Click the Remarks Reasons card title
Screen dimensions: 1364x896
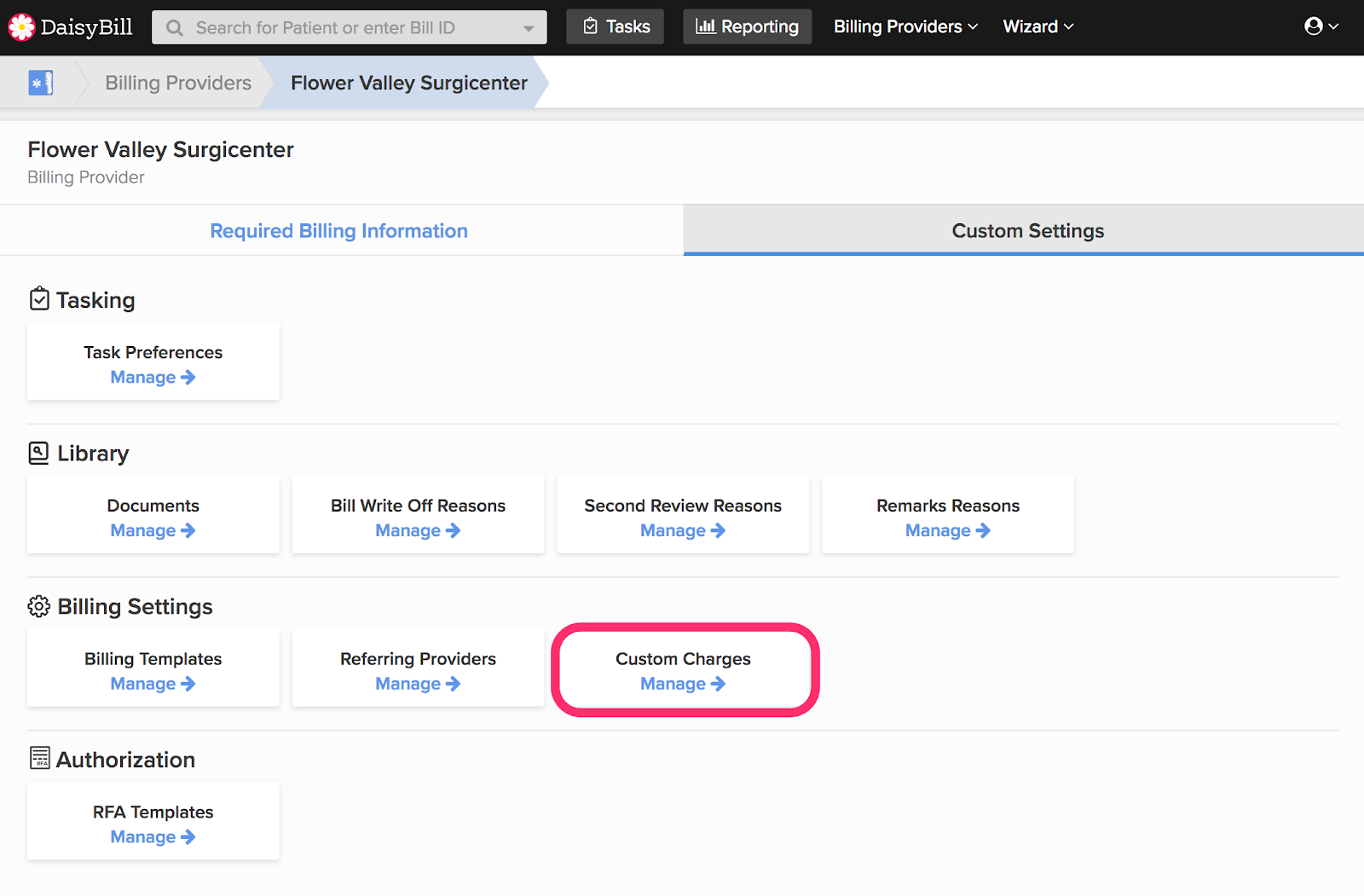[x=948, y=506]
